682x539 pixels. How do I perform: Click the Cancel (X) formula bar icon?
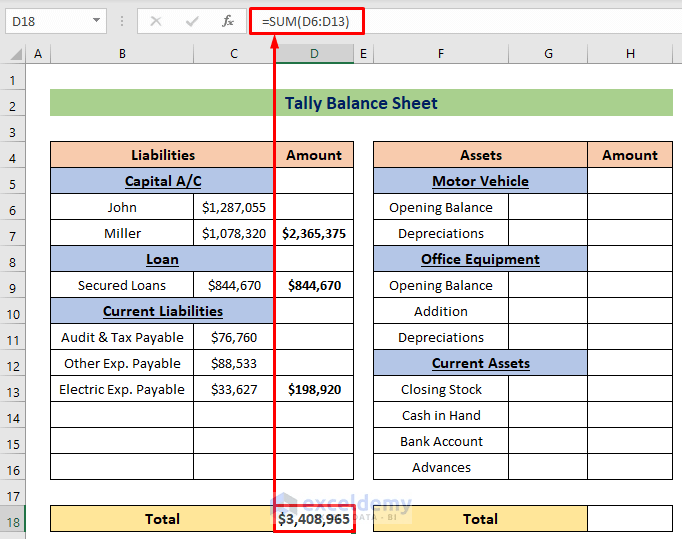pos(156,21)
